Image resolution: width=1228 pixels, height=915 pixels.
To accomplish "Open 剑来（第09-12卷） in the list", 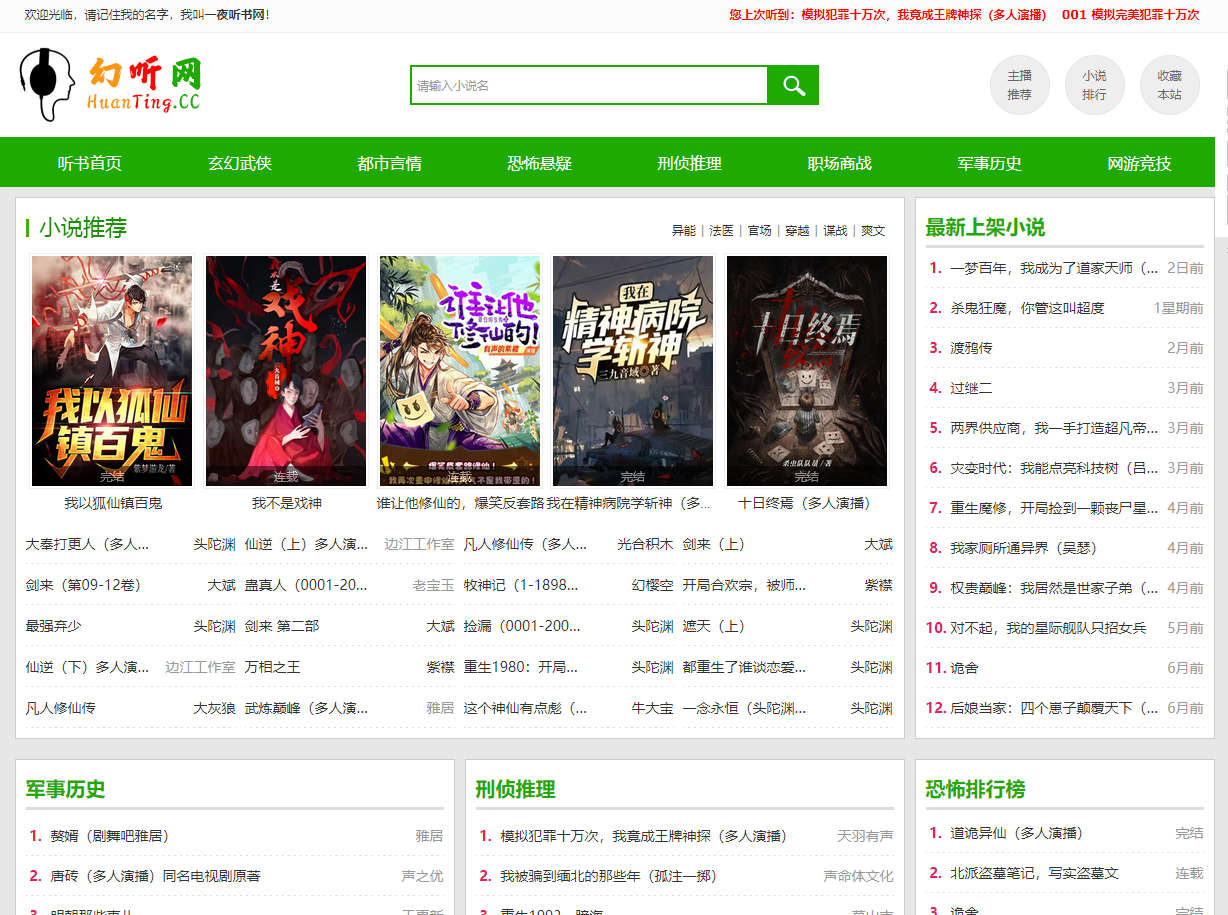I will pos(83,585).
